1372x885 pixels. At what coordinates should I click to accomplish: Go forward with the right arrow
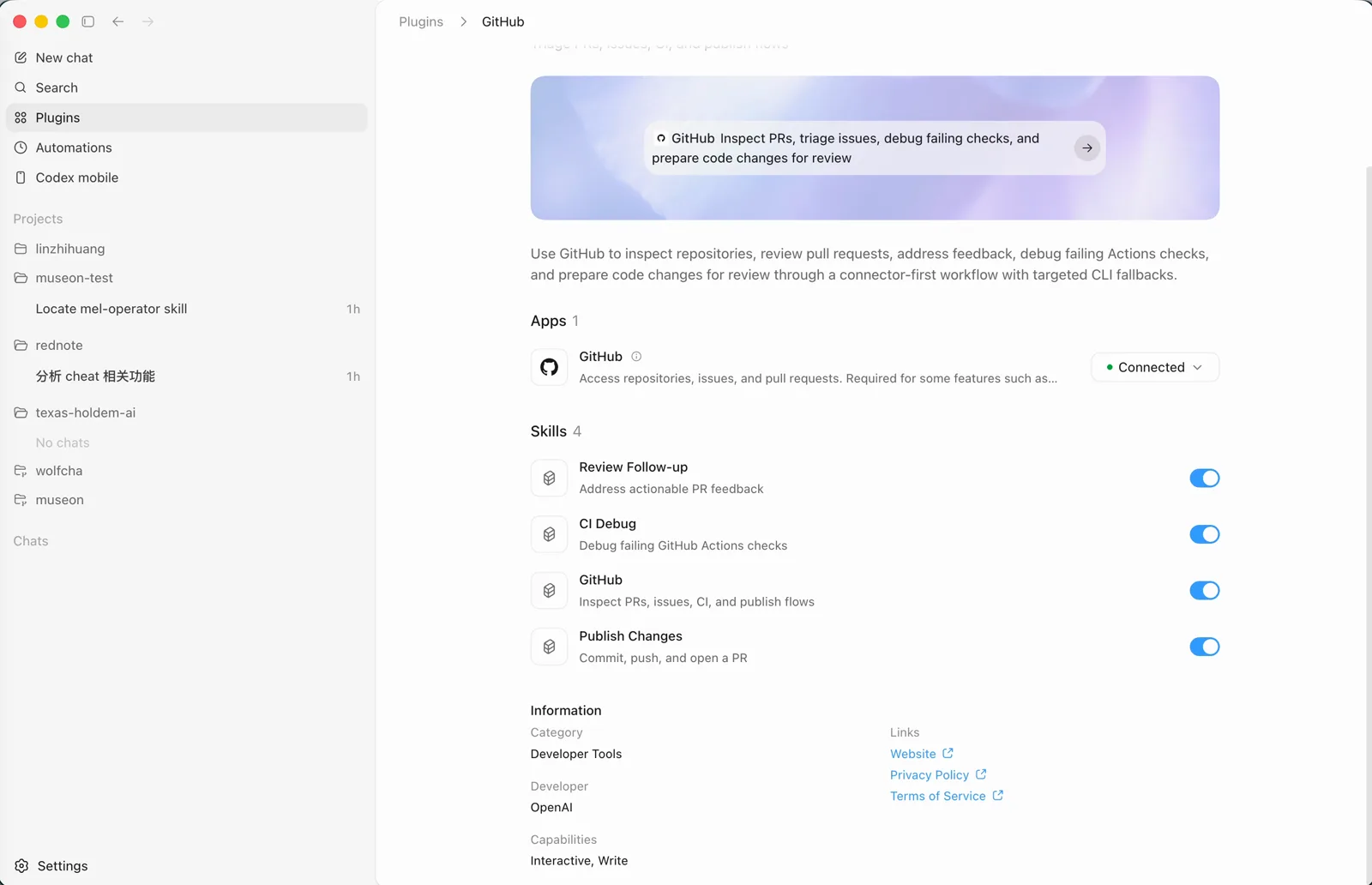click(x=147, y=21)
